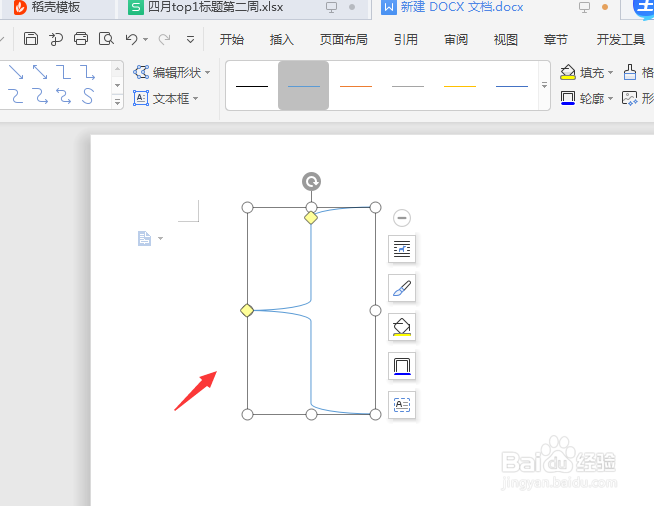Image resolution: width=654 pixels, height=506 pixels.
Task: Click the shape effects icon in ribbon
Action: coord(629,98)
